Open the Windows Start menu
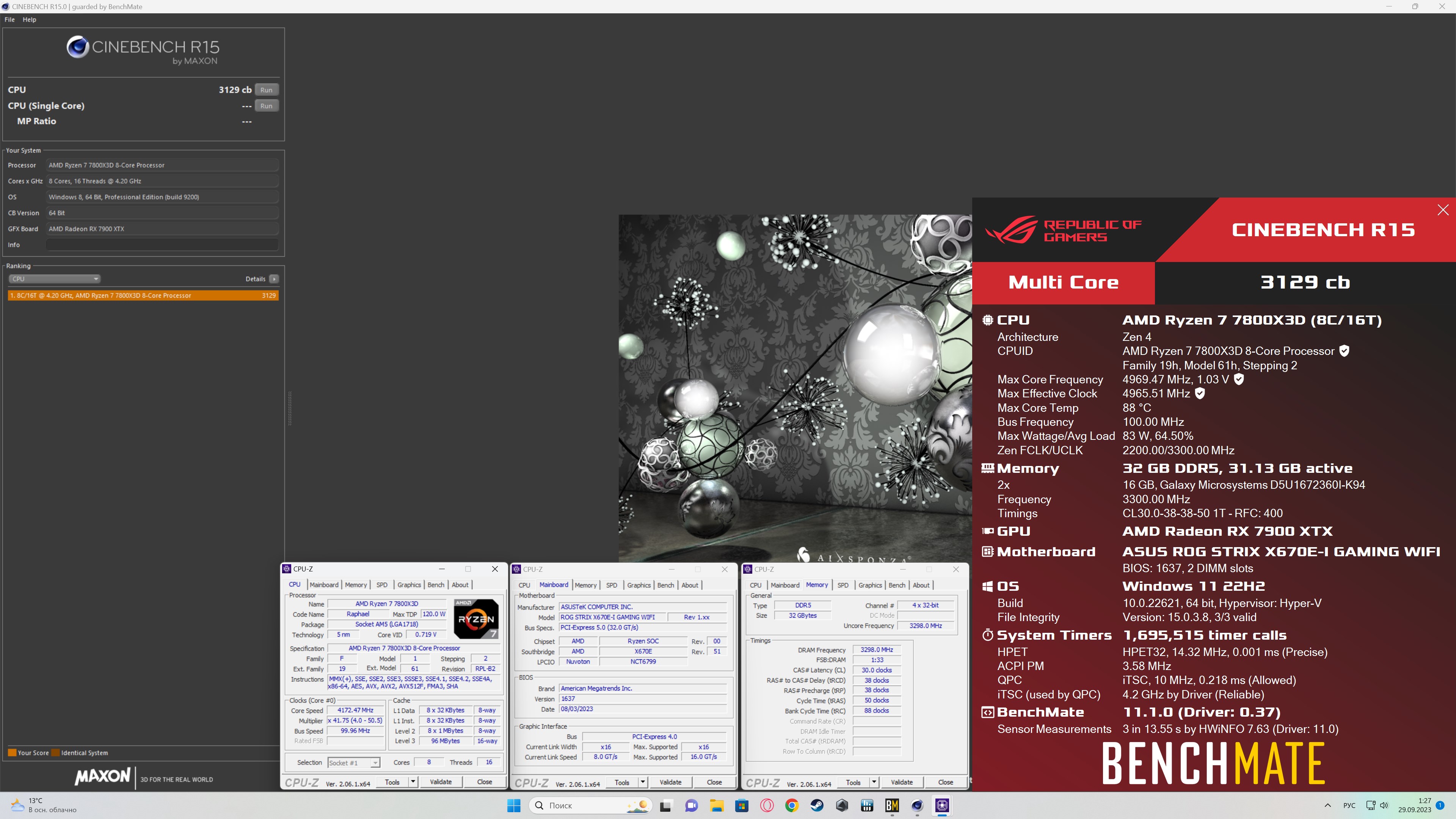This screenshot has height=819, width=1456. pyautogui.click(x=514, y=805)
